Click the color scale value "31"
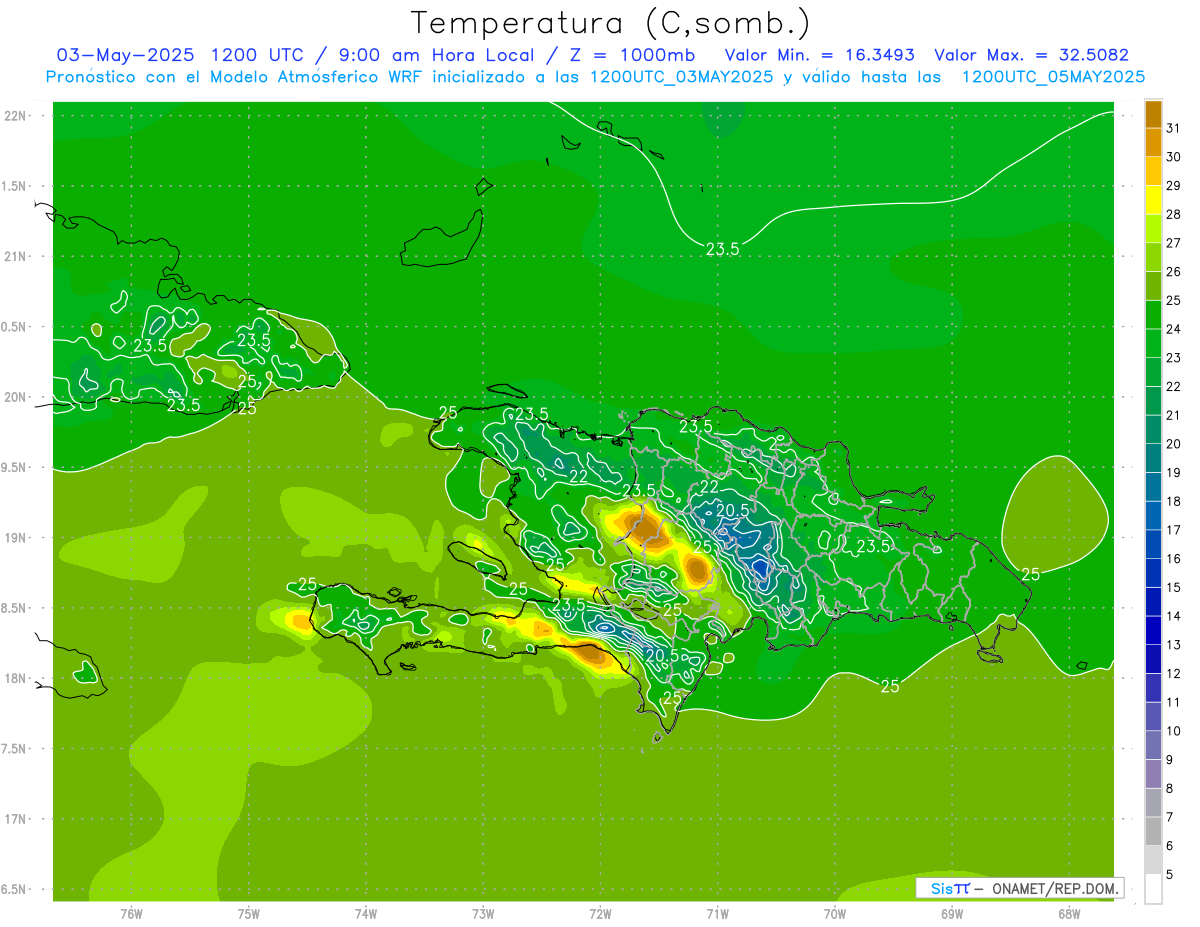Image resolution: width=1200 pixels, height=927 pixels. coord(1173,128)
